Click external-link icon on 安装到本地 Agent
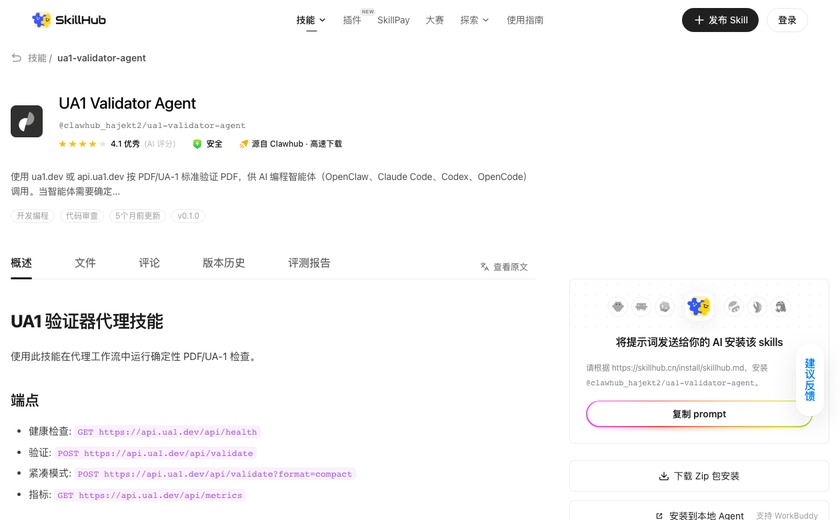 659,516
